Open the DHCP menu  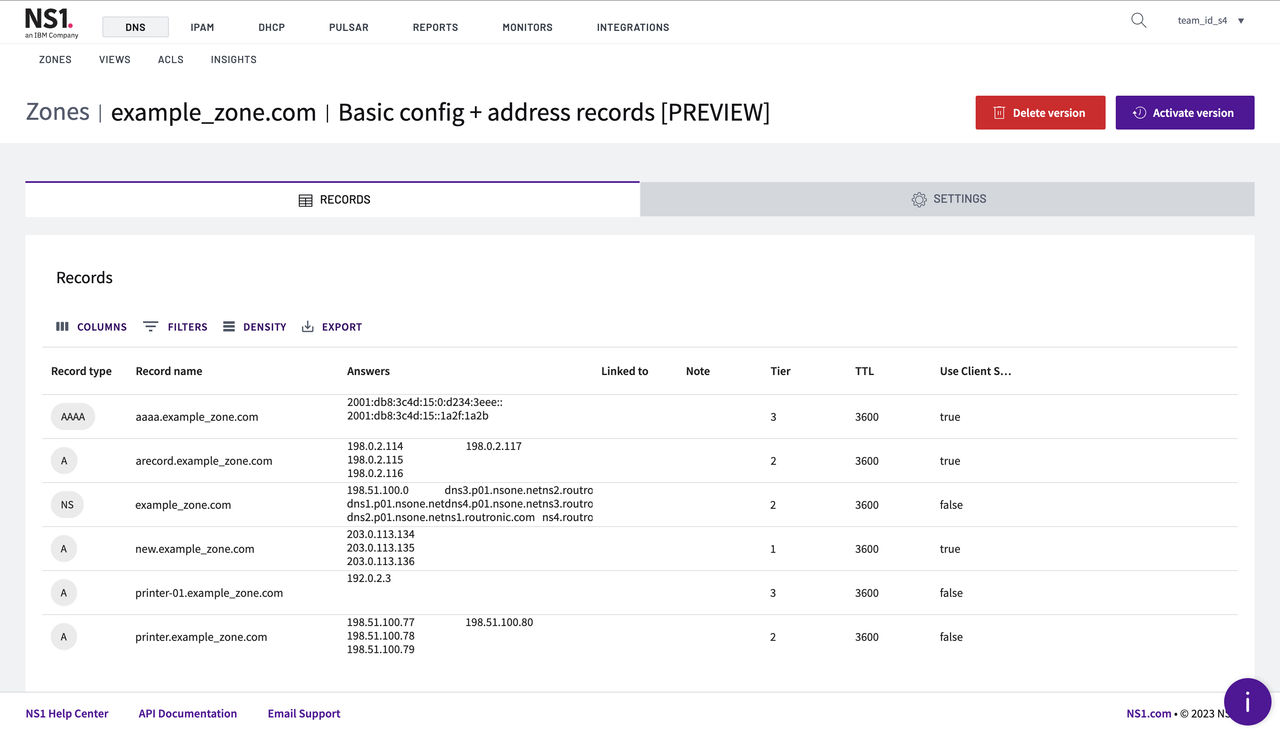[x=271, y=27]
